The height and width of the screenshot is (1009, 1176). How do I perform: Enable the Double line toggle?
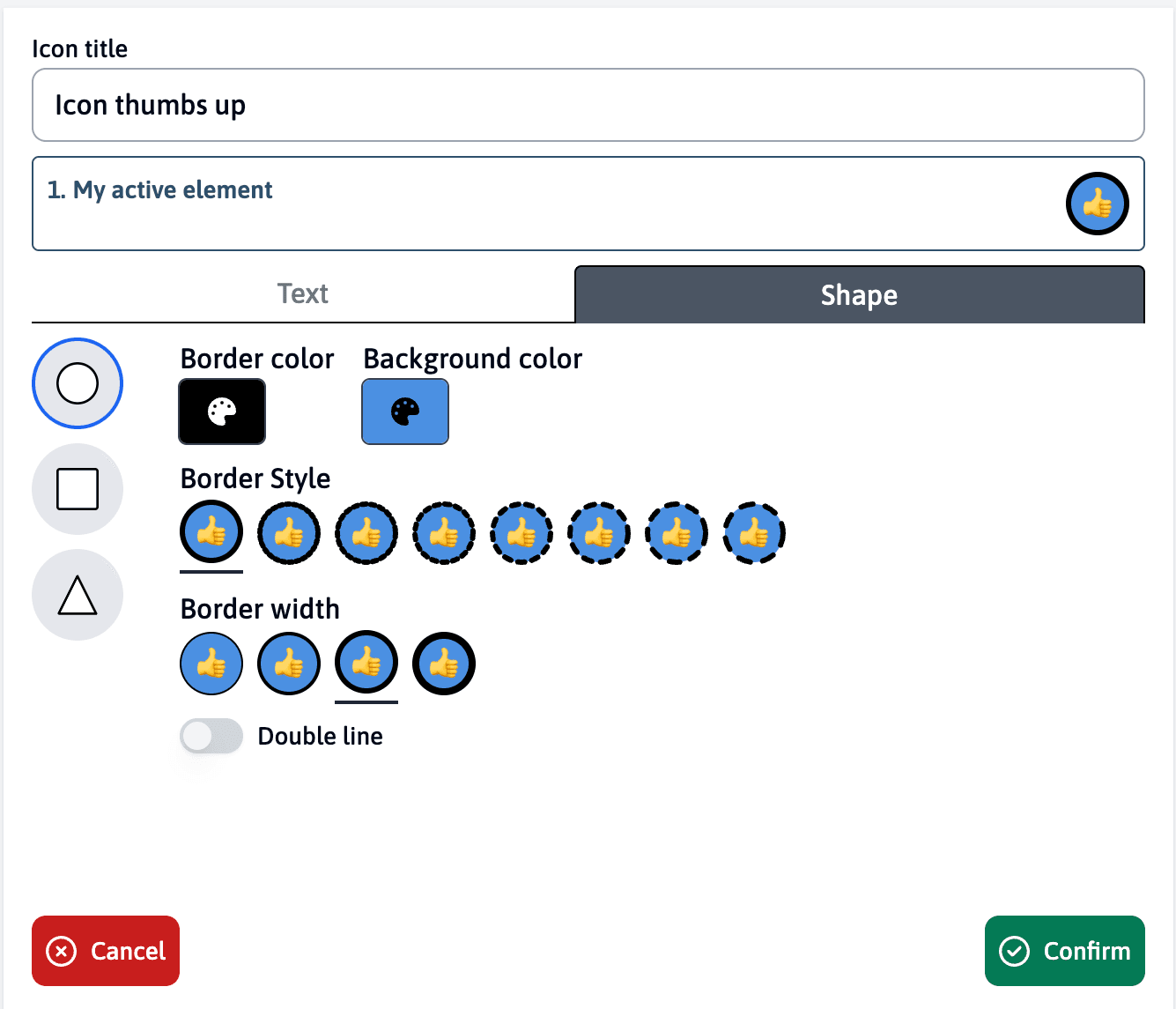[x=211, y=736]
